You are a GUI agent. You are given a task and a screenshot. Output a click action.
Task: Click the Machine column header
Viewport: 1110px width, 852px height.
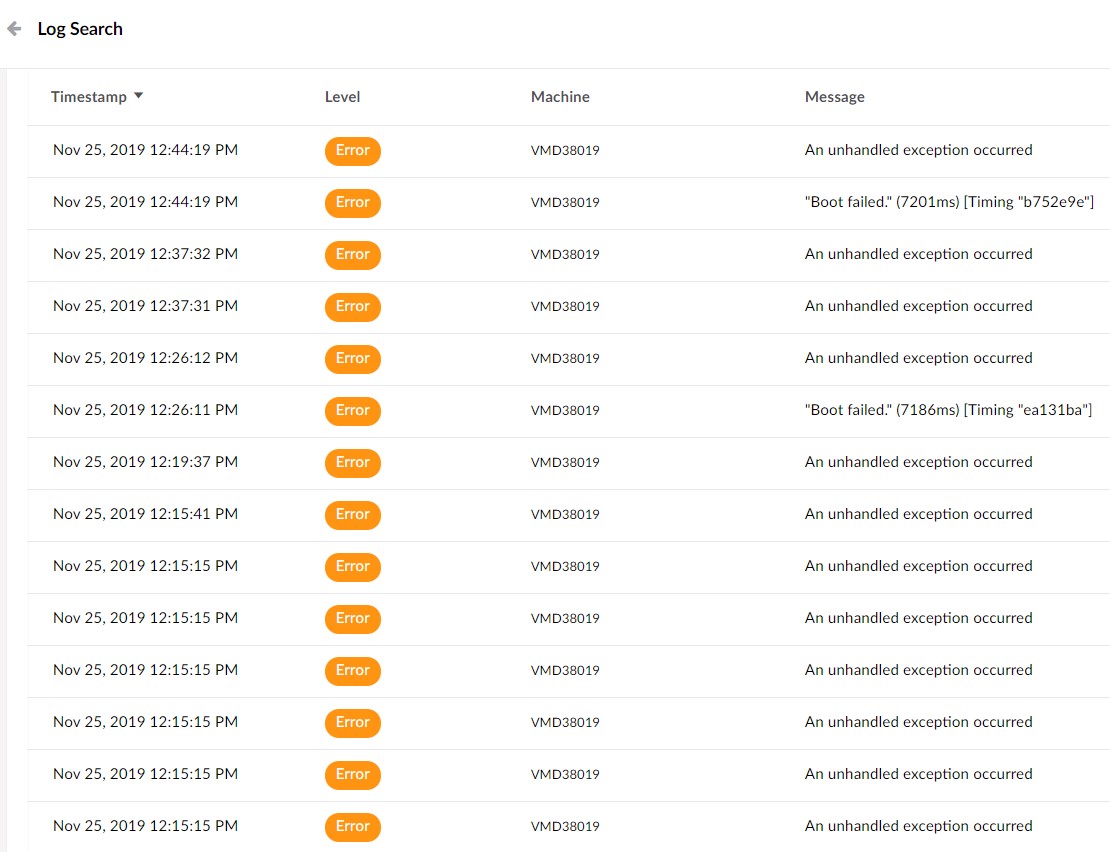click(560, 97)
